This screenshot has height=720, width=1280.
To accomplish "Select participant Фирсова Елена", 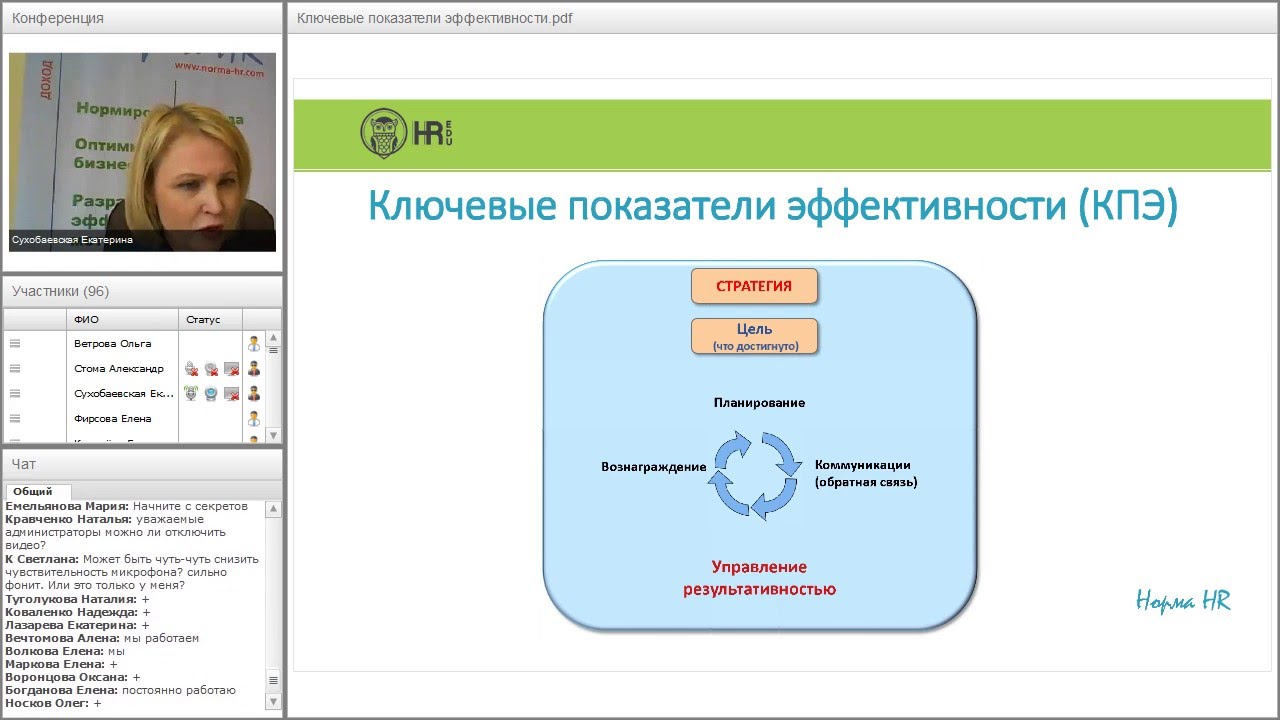I will pyautogui.click(x=112, y=418).
